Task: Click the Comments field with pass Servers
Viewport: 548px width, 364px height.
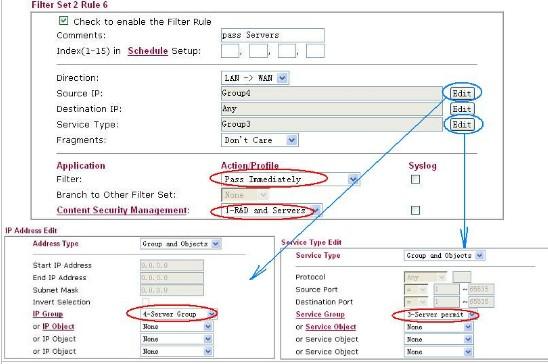Action: tap(273, 35)
